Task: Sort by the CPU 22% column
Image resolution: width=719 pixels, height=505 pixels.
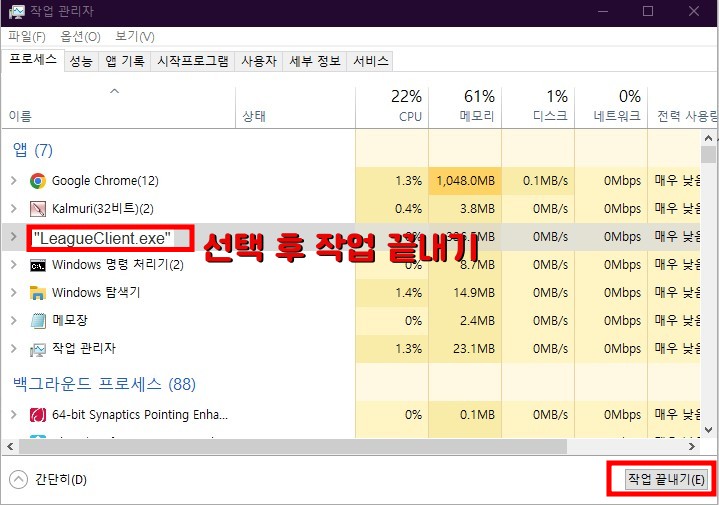Action: (x=392, y=108)
